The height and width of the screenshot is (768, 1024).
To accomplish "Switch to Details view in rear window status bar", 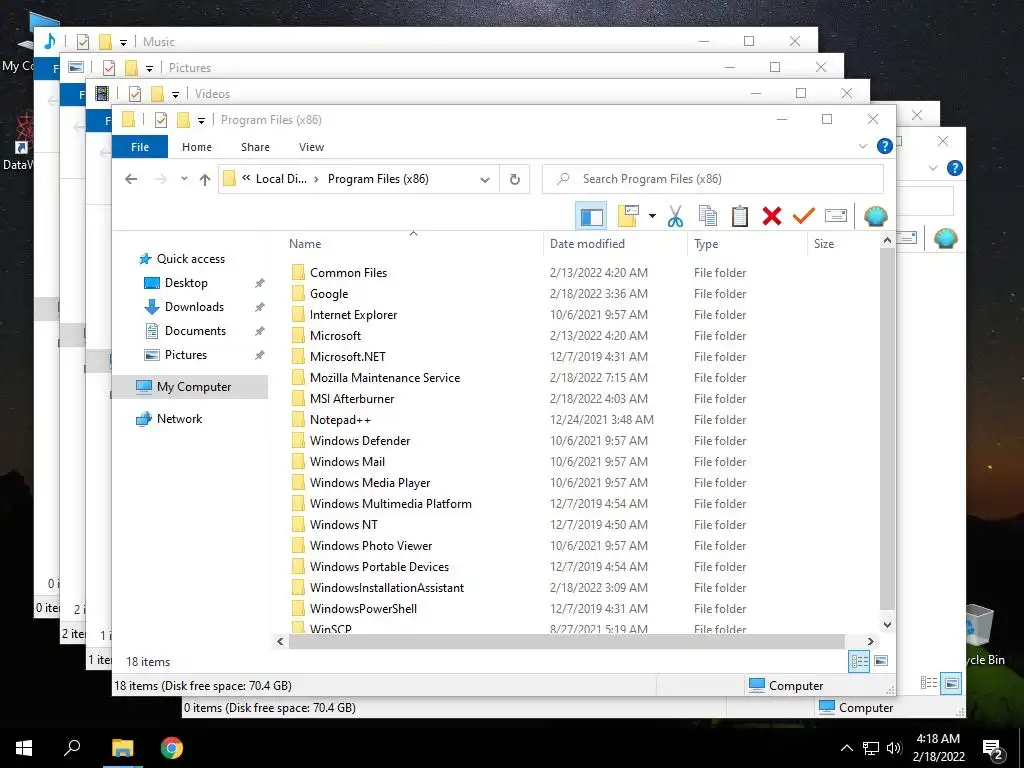I will coord(929,683).
